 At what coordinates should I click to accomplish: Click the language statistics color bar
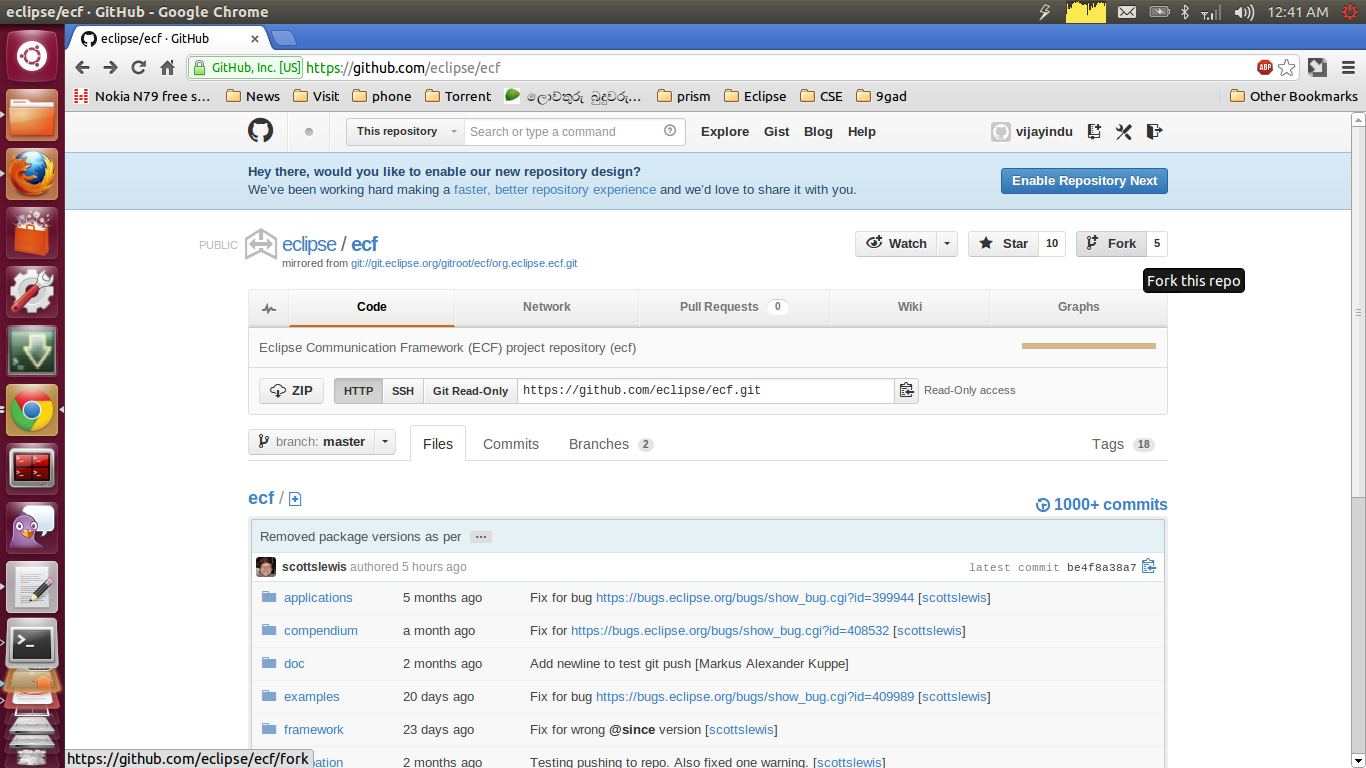[1088, 346]
